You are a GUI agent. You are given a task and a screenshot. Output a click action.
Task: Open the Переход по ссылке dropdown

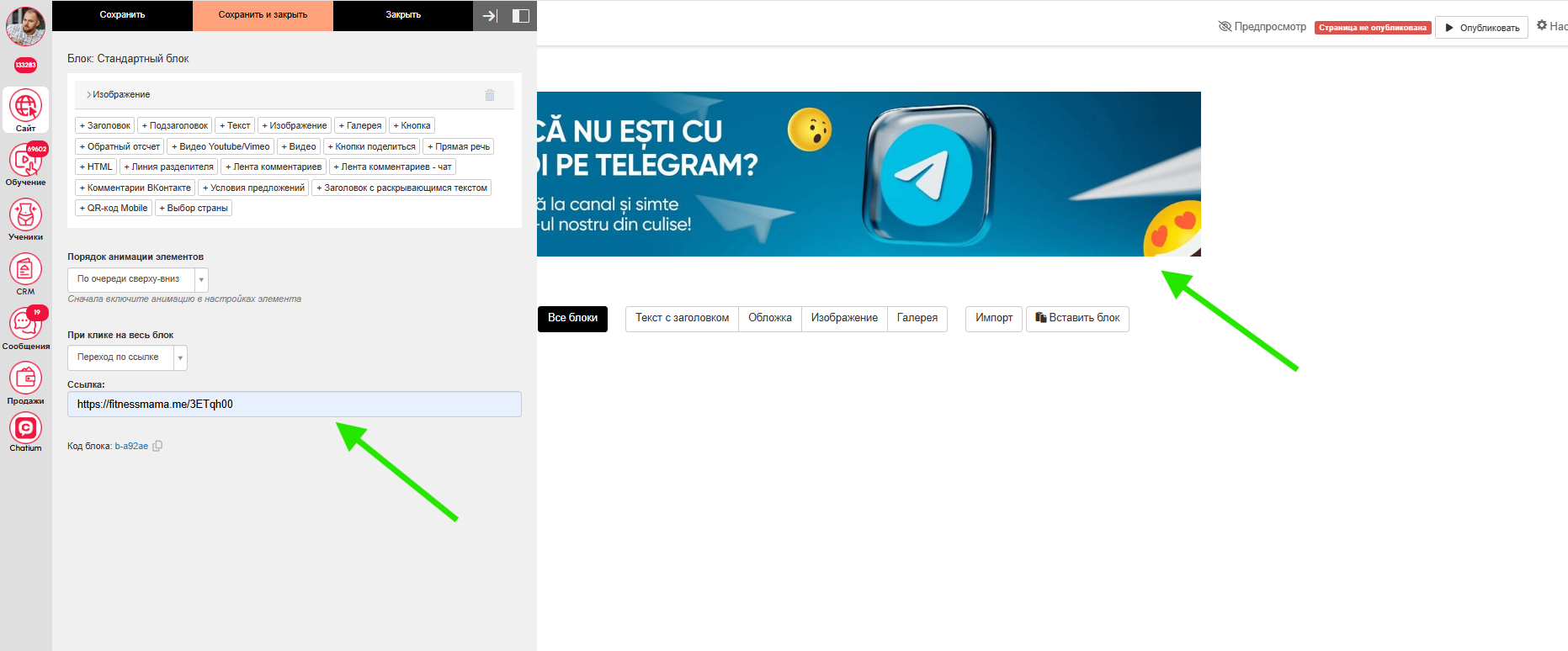pyautogui.click(x=127, y=357)
